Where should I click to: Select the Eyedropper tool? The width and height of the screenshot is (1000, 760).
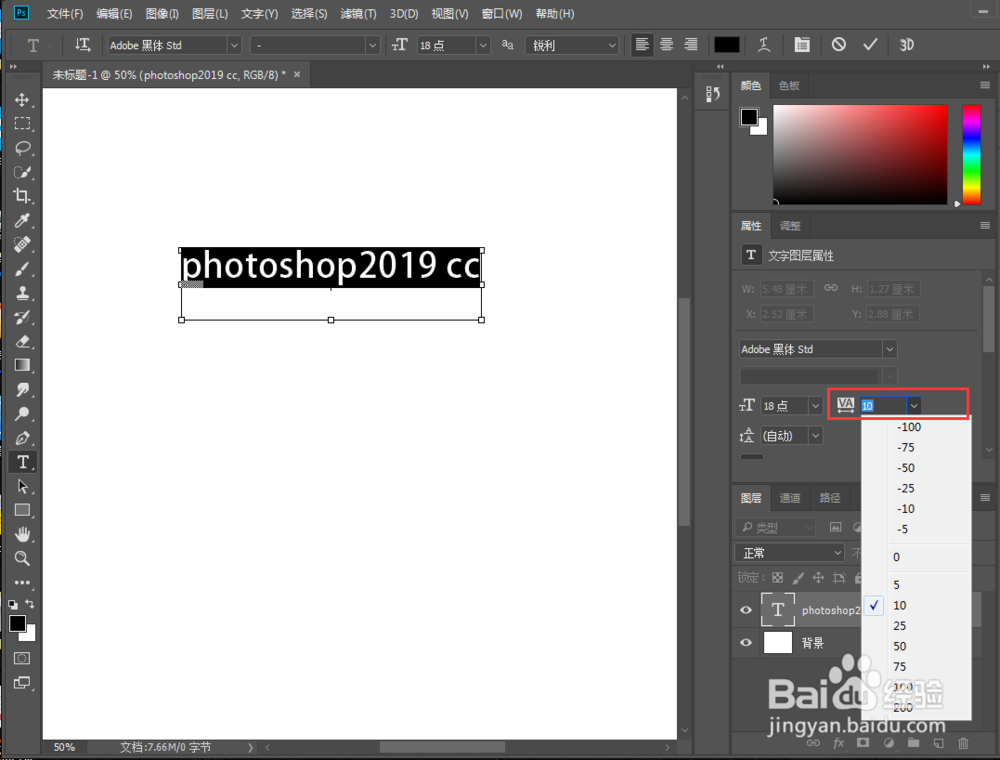22,221
